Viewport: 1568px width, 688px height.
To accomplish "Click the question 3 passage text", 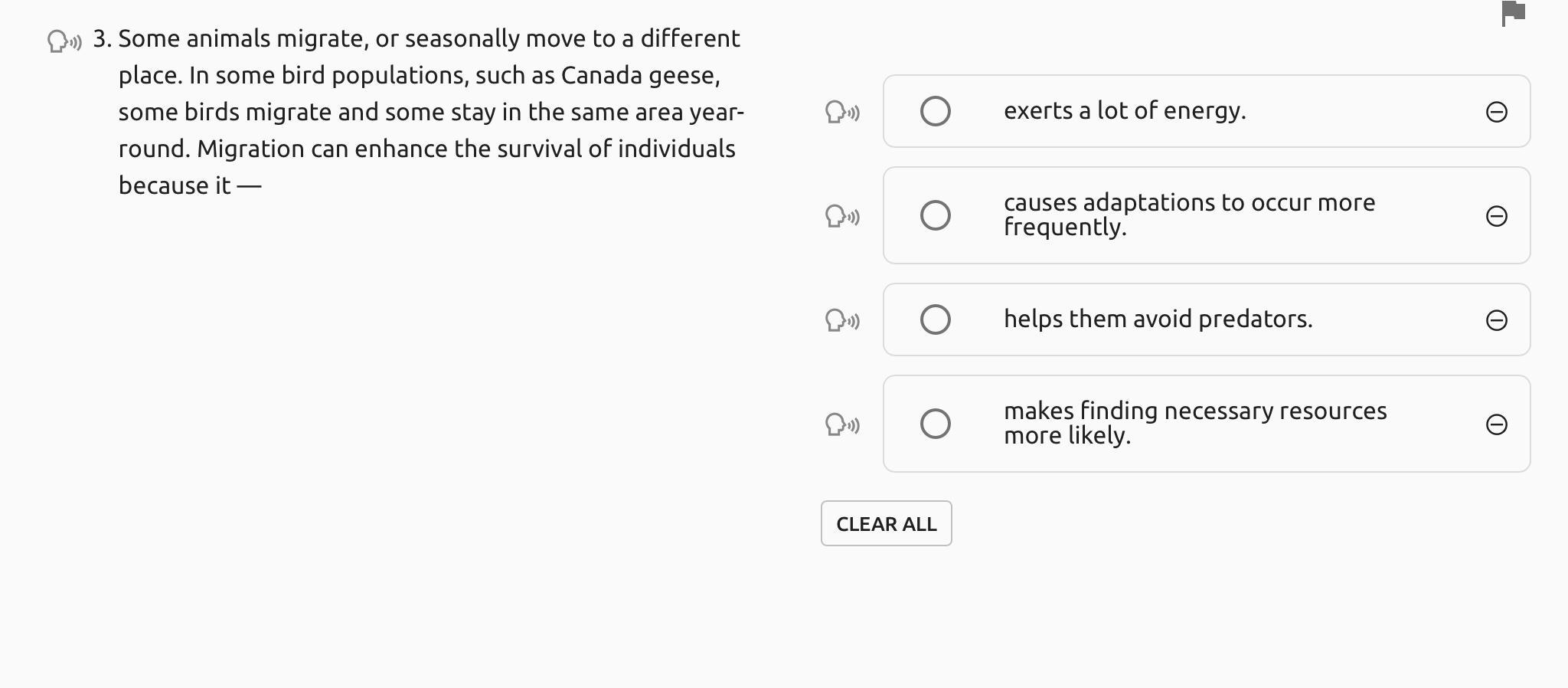I will pos(429,112).
